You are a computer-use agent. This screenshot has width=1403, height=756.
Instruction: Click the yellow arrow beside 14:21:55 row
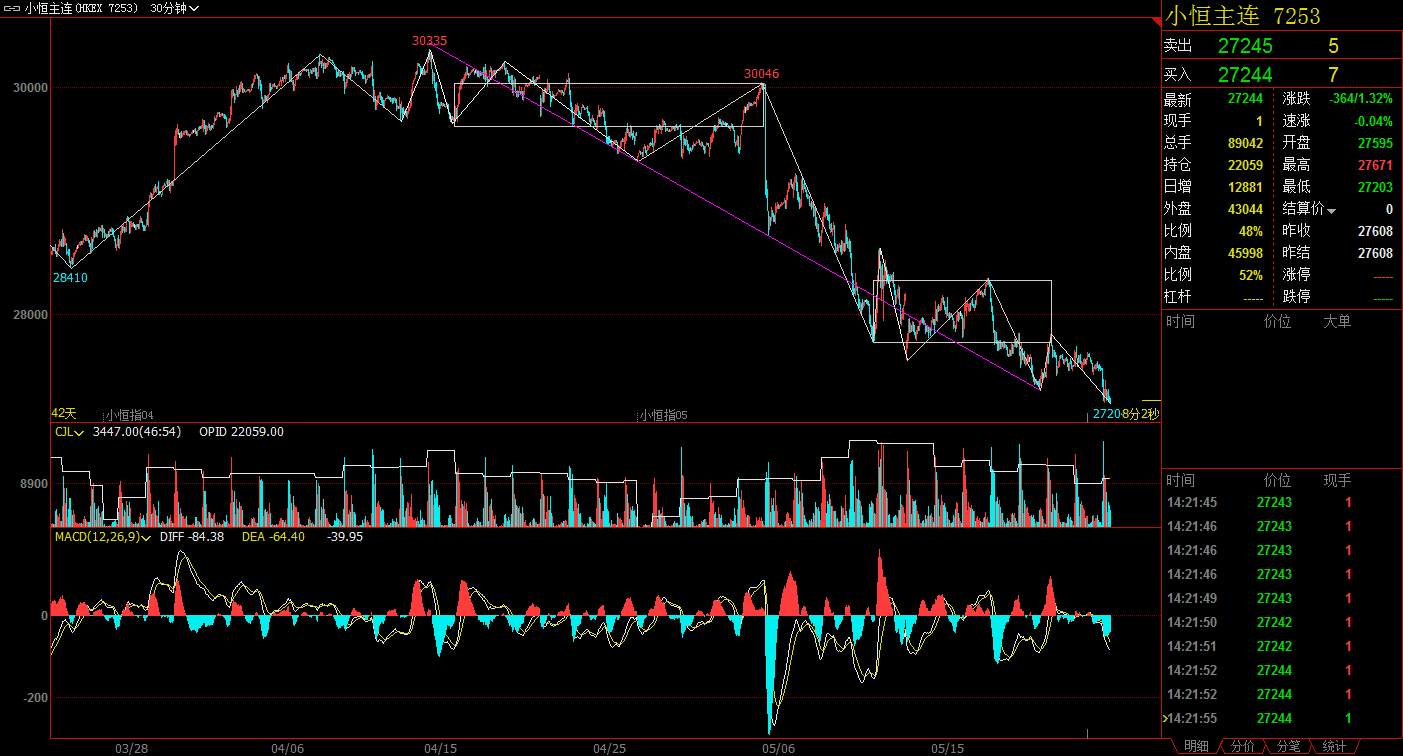1164,718
